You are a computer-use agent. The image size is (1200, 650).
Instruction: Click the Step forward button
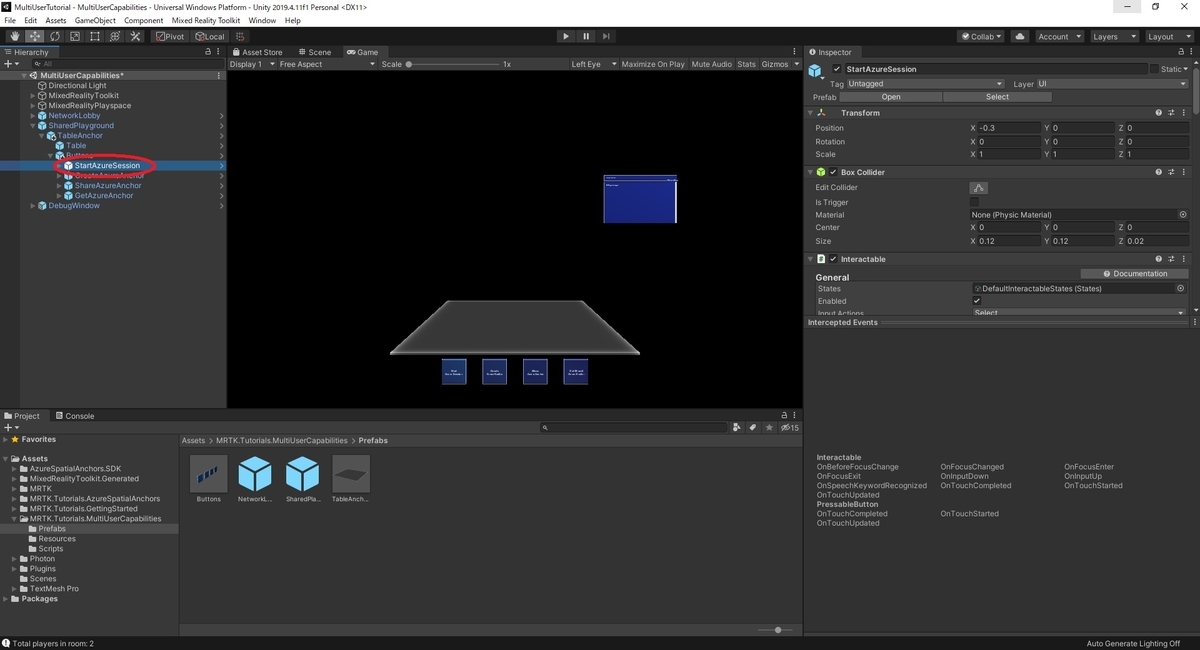coord(607,36)
